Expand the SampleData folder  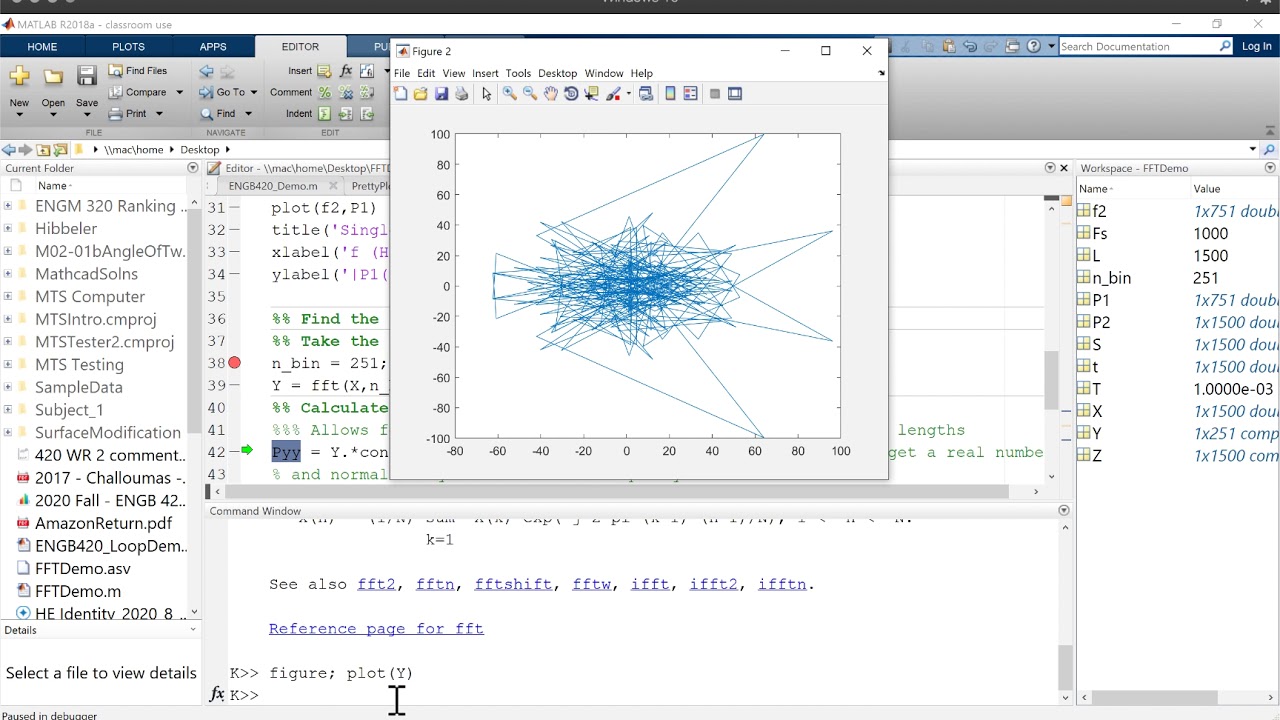pos(8,387)
